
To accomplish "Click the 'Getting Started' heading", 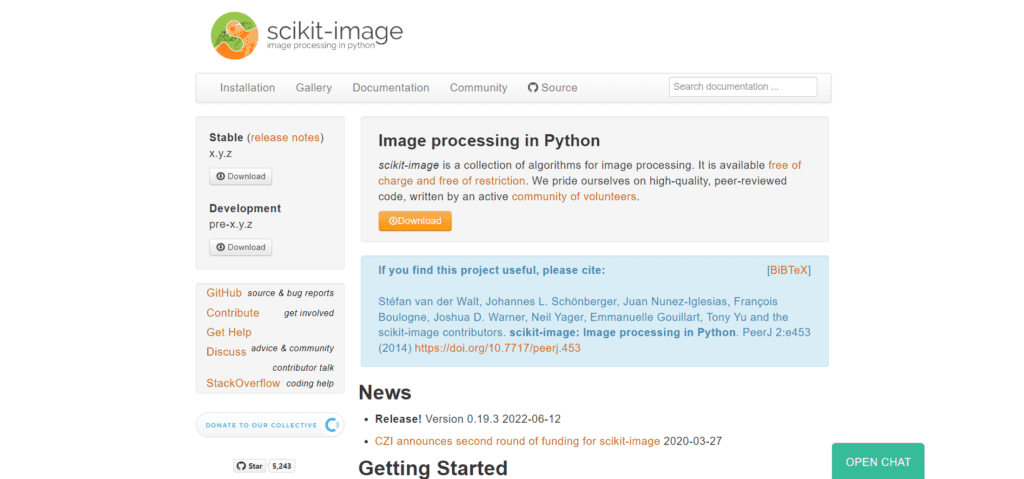I will [433, 468].
